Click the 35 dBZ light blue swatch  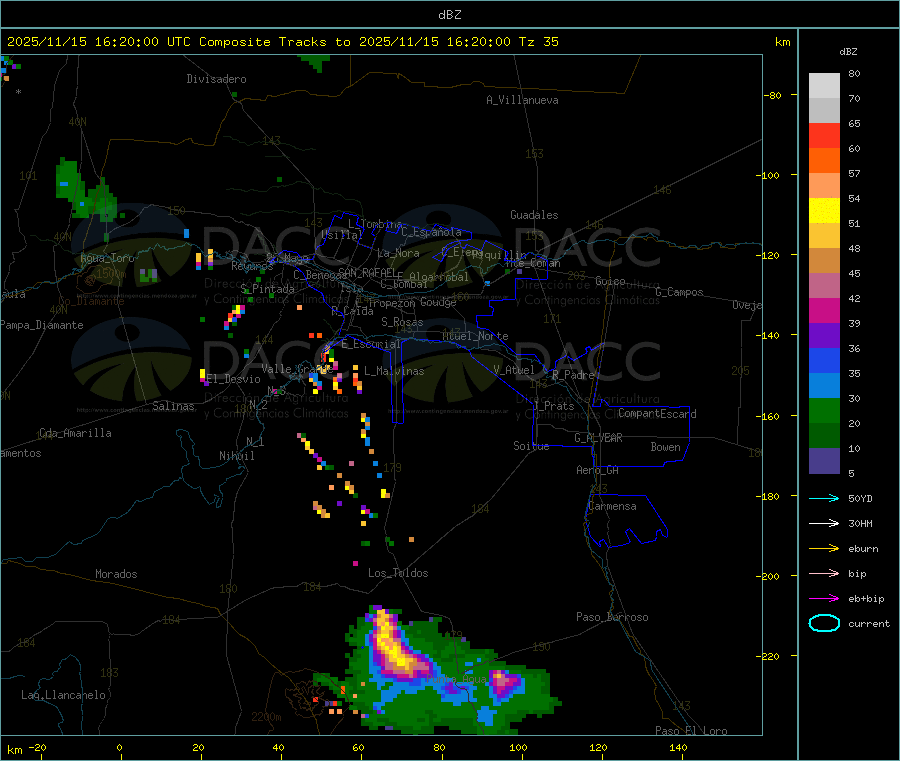tap(824, 386)
